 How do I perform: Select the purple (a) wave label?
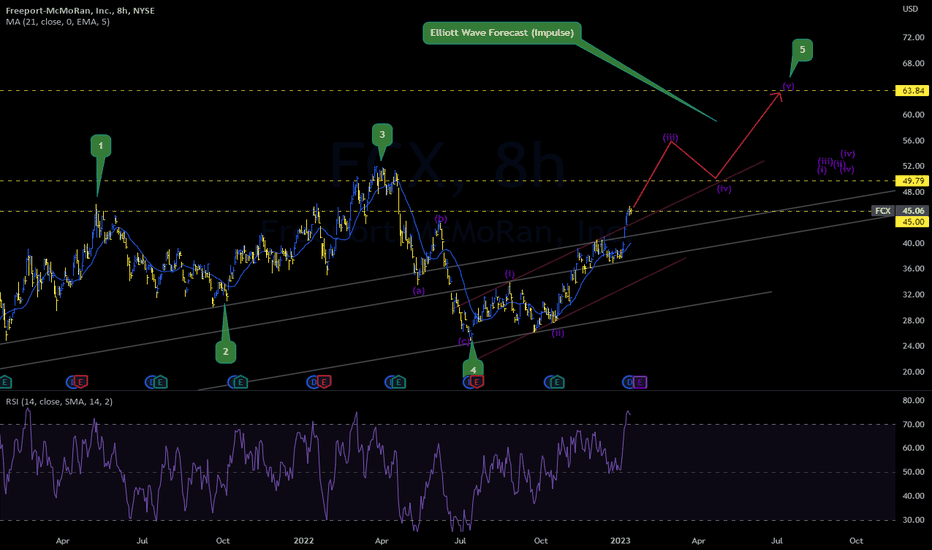tap(419, 291)
